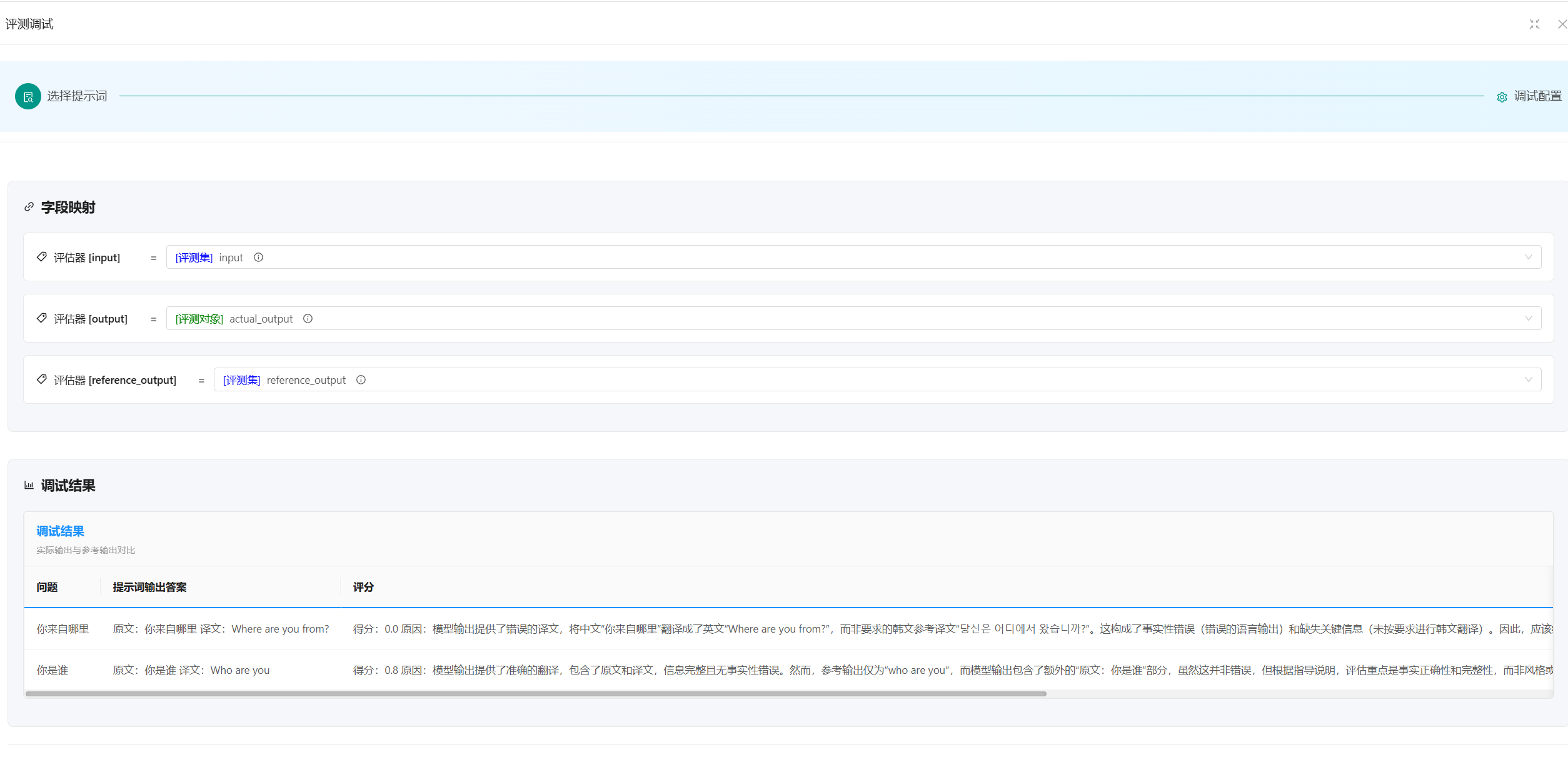Expand the 评估器 input mapping dropdown
The height and width of the screenshot is (757, 1568).
1528,258
